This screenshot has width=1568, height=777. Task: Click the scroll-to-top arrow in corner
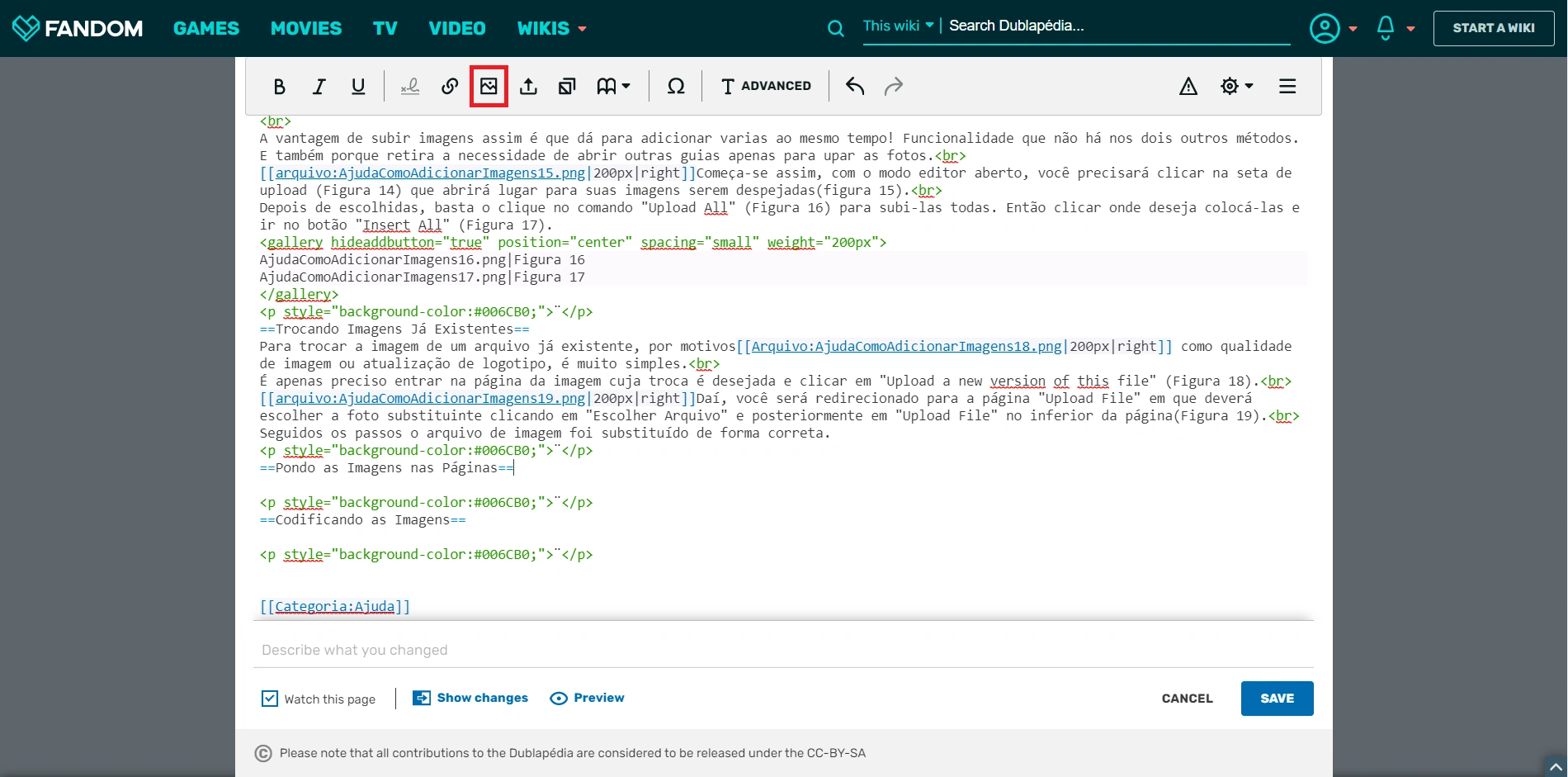pyautogui.click(x=1556, y=767)
